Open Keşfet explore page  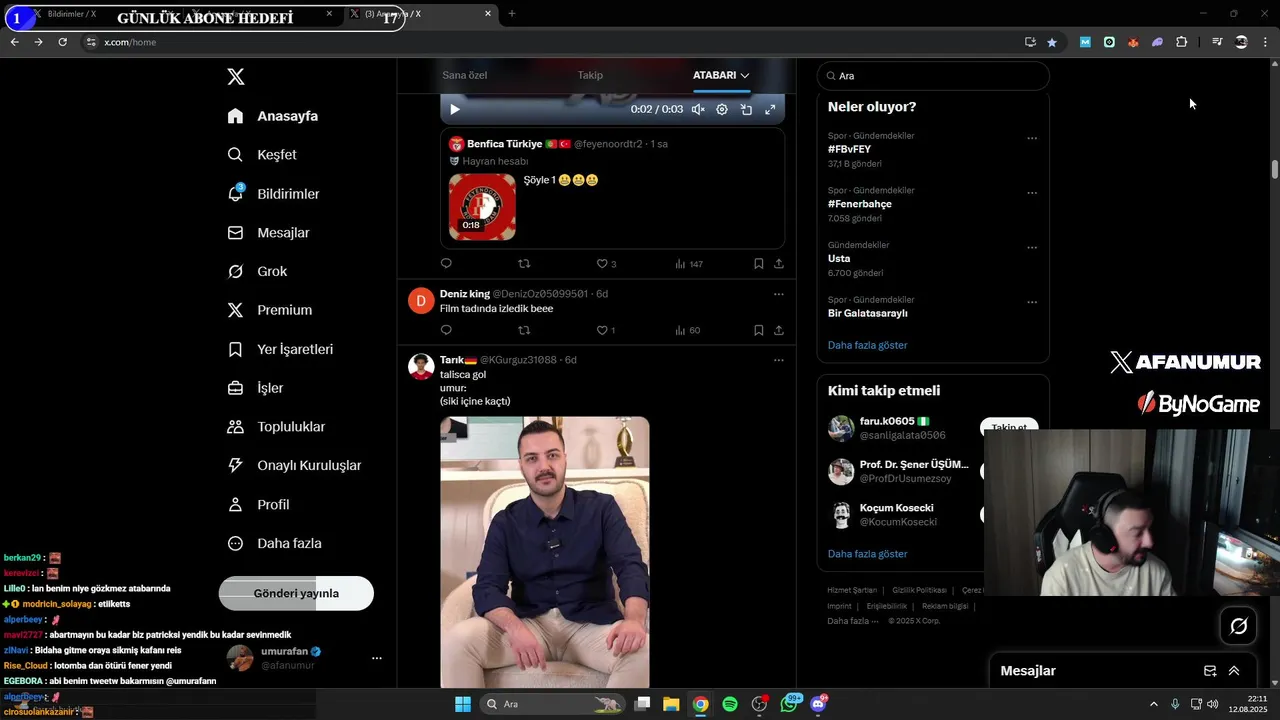262,155
